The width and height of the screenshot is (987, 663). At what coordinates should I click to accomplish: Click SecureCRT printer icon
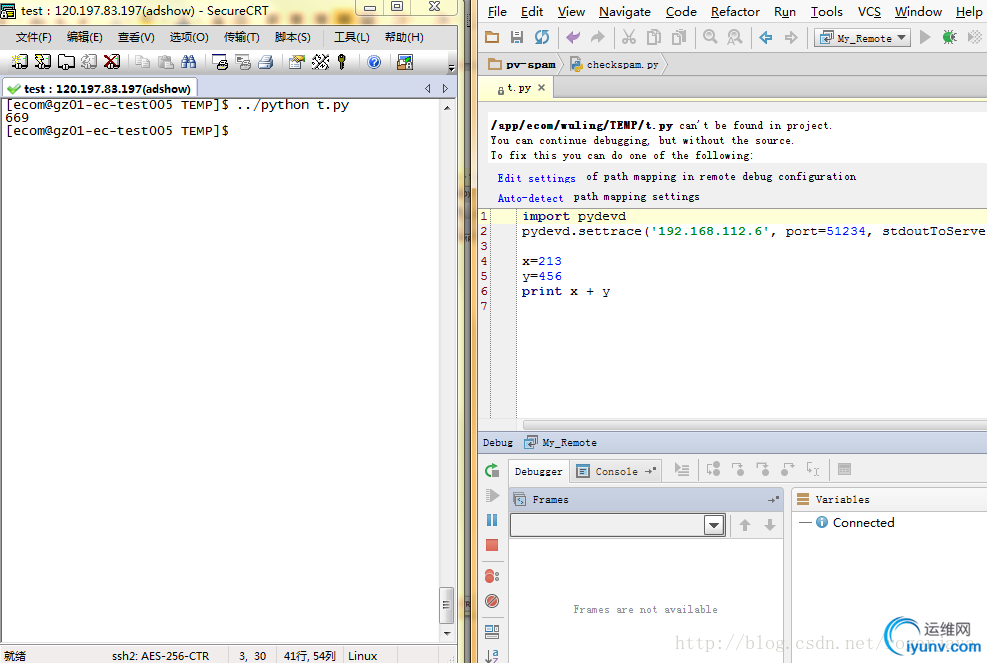point(266,62)
